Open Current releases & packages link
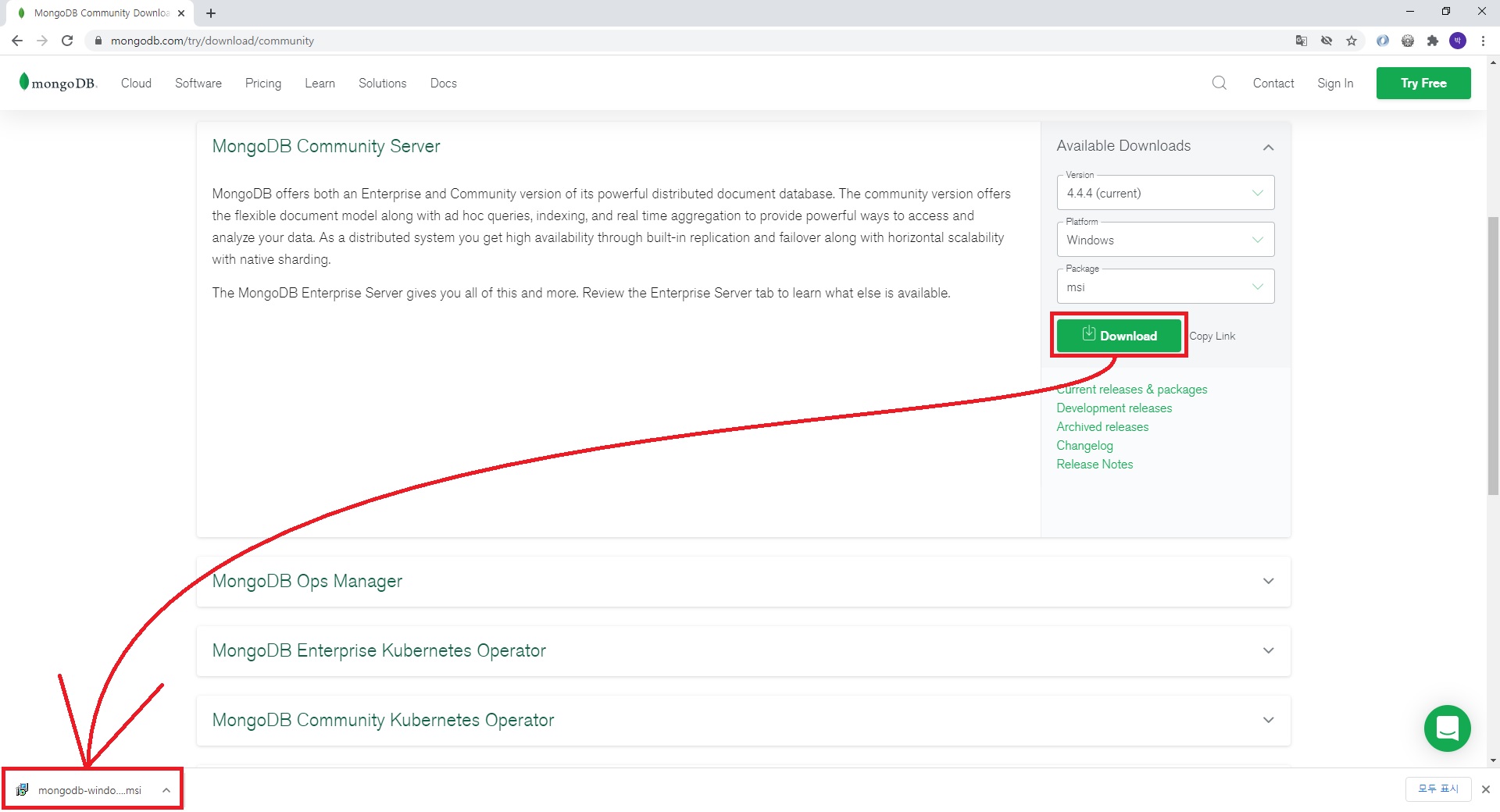 tap(1131, 389)
